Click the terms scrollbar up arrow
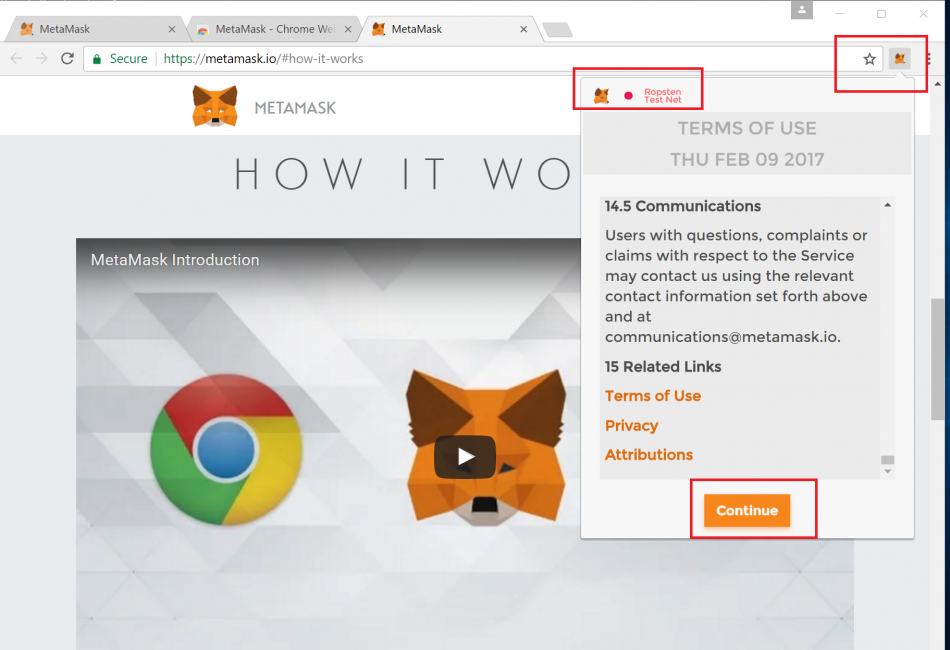 click(888, 205)
